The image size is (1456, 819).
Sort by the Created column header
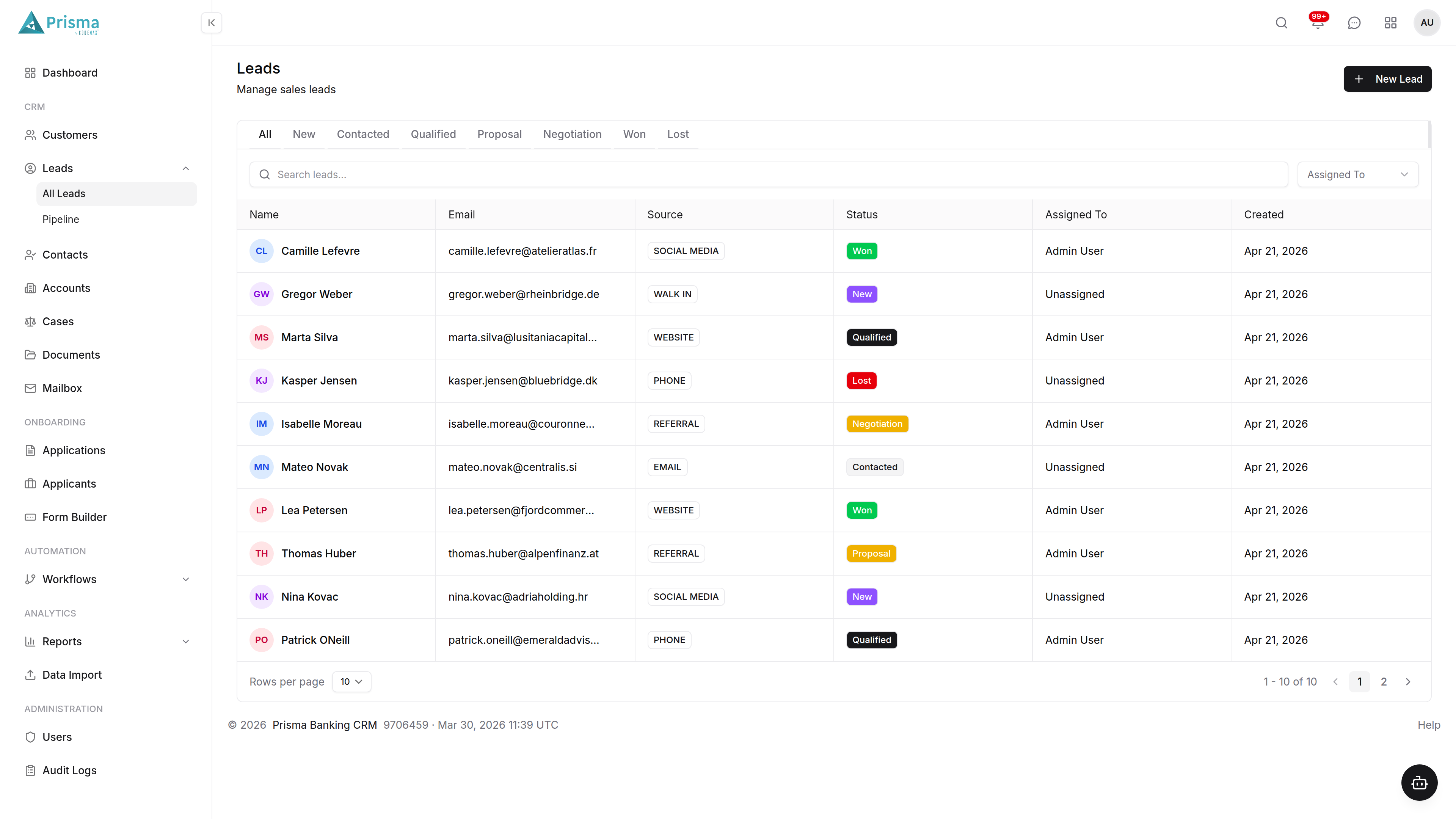1263,215
